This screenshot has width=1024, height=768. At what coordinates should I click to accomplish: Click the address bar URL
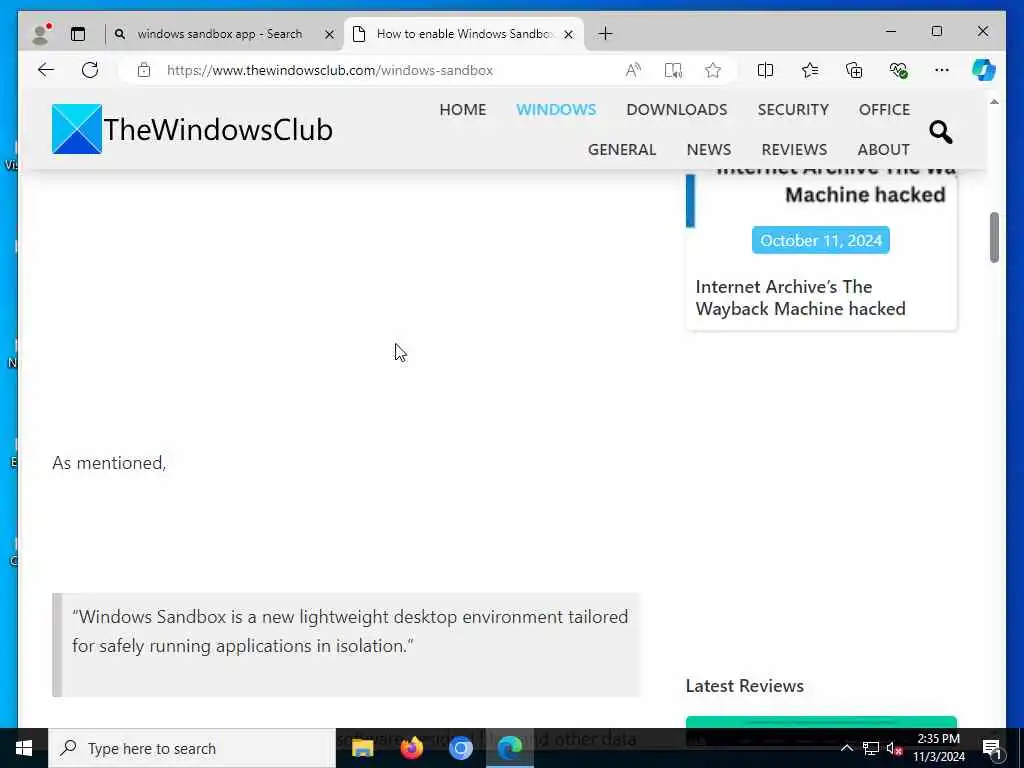[x=330, y=71]
